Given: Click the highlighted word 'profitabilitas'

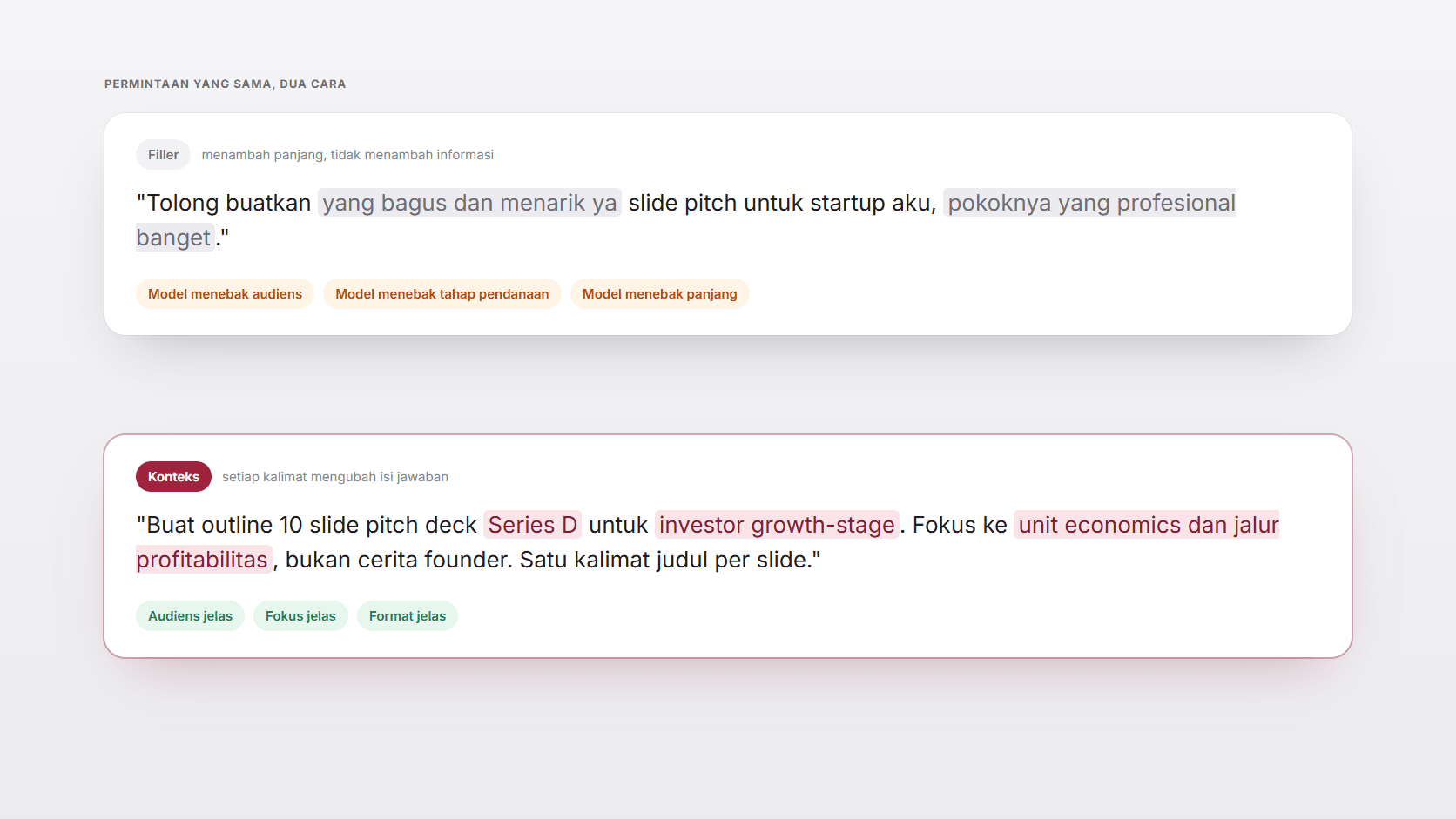Looking at the screenshot, I should click(x=204, y=560).
